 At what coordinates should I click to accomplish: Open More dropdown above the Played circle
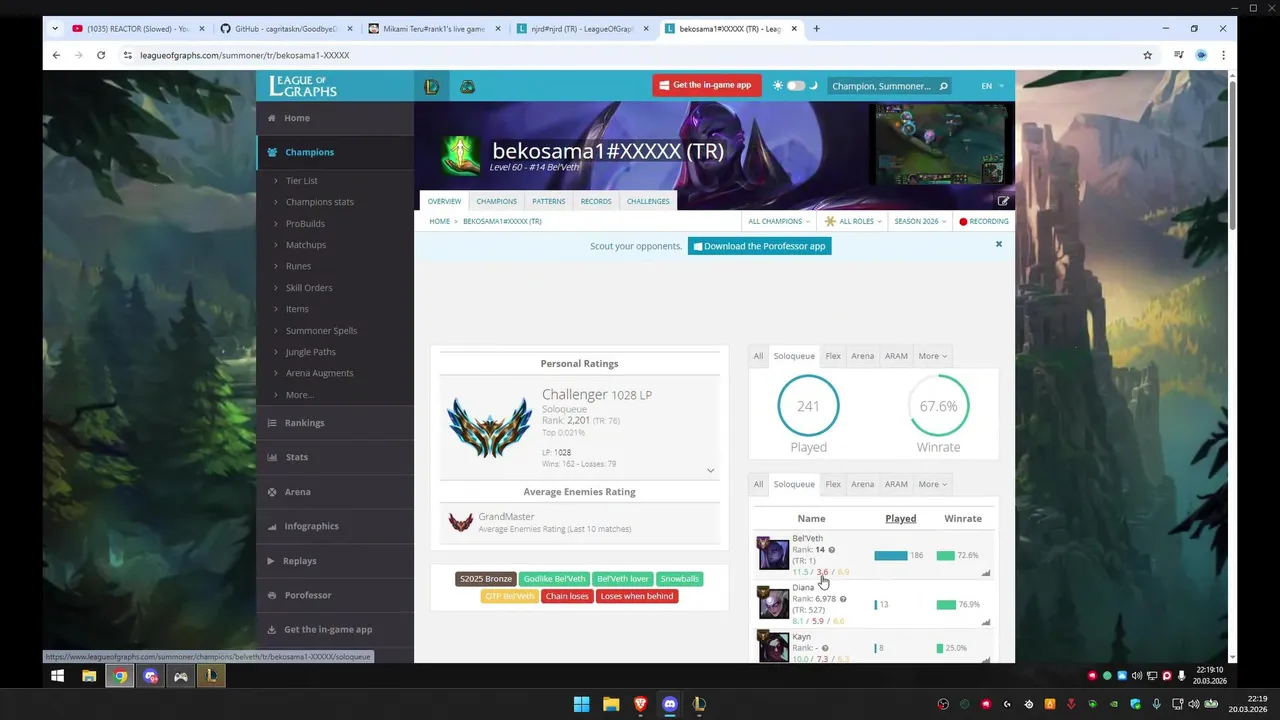point(933,356)
